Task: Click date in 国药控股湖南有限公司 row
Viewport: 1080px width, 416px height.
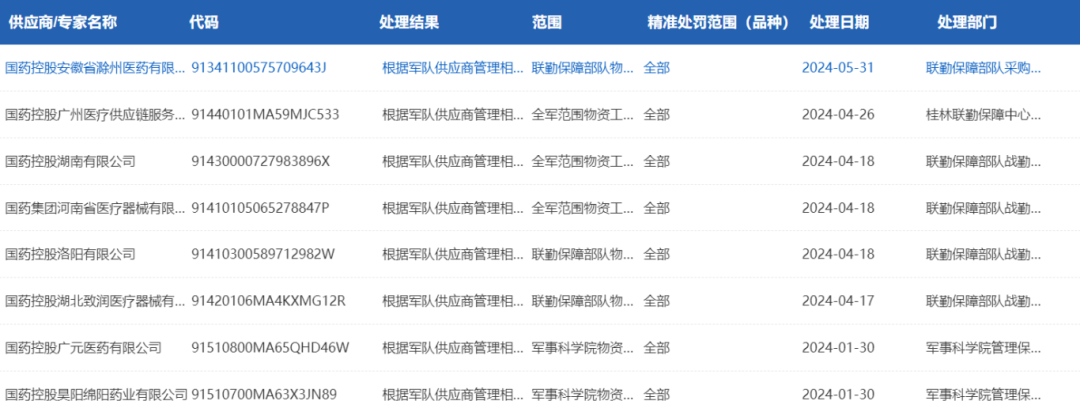Action: (838, 161)
